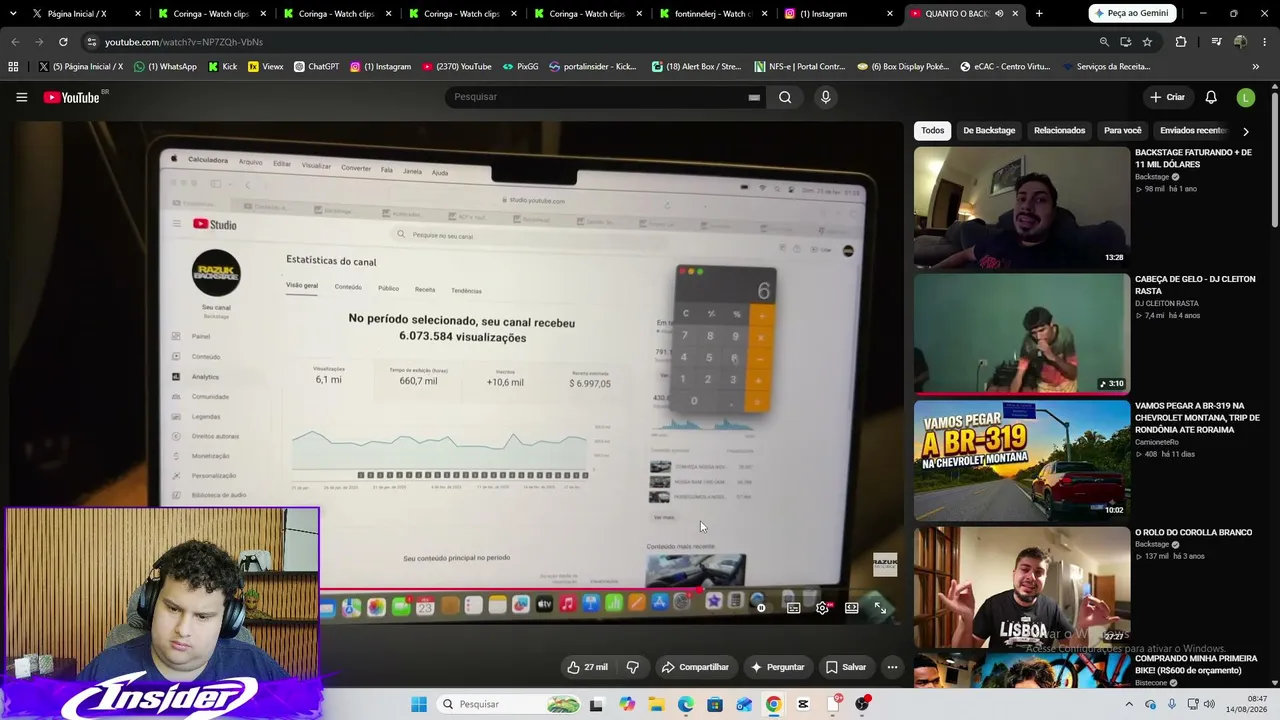Expand the system tray hidden icons

pos(1129,704)
